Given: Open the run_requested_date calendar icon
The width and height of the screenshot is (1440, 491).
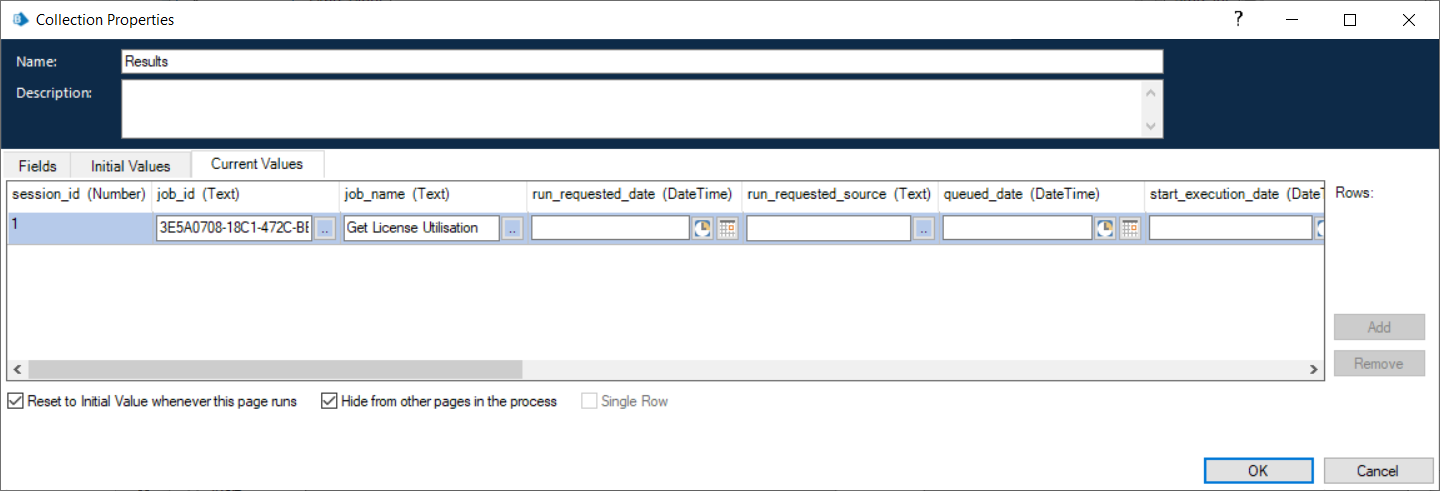Looking at the screenshot, I should point(727,228).
